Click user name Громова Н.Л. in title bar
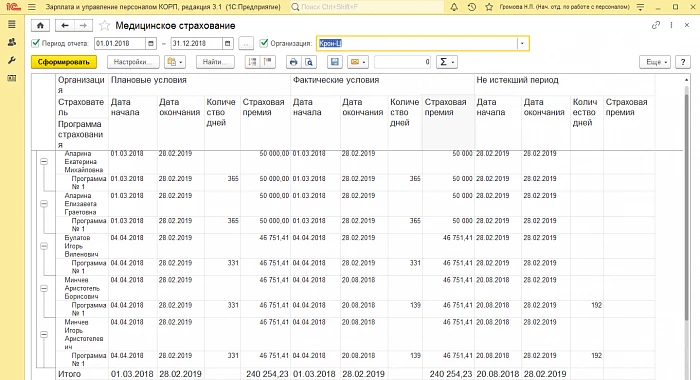This screenshot has height=380, width=700. pyautogui.click(x=564, y=7)
